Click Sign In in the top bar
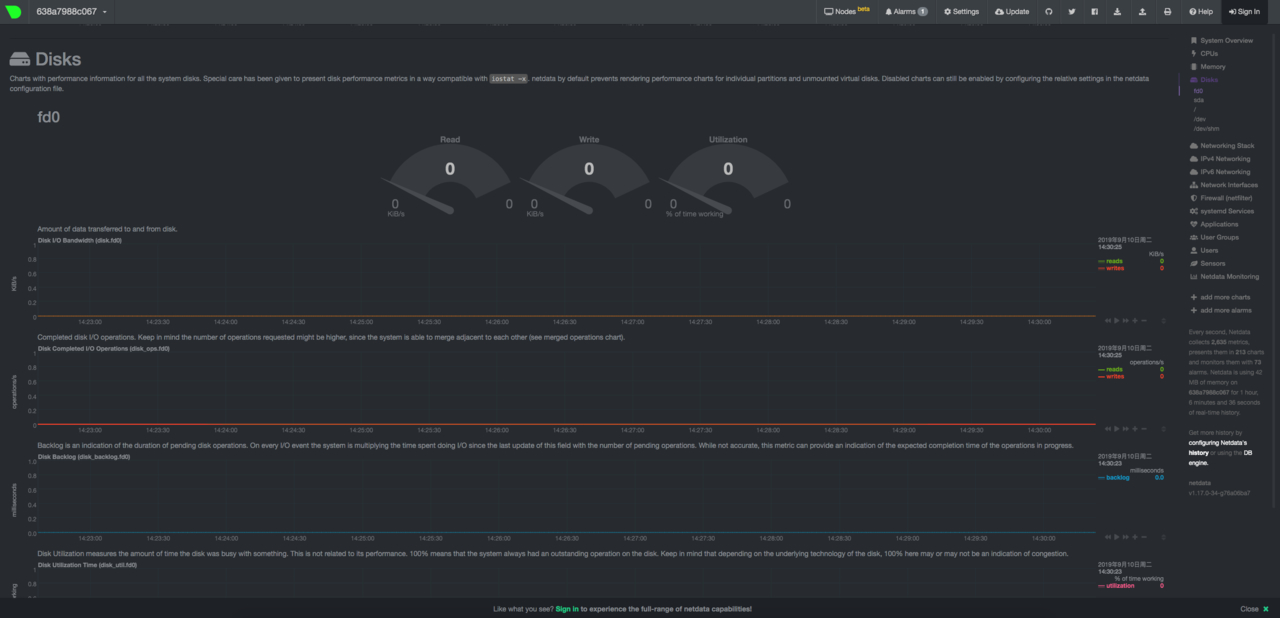Screen dimensions: 1280x618 pyautogui.click(x=1244, y=12)
